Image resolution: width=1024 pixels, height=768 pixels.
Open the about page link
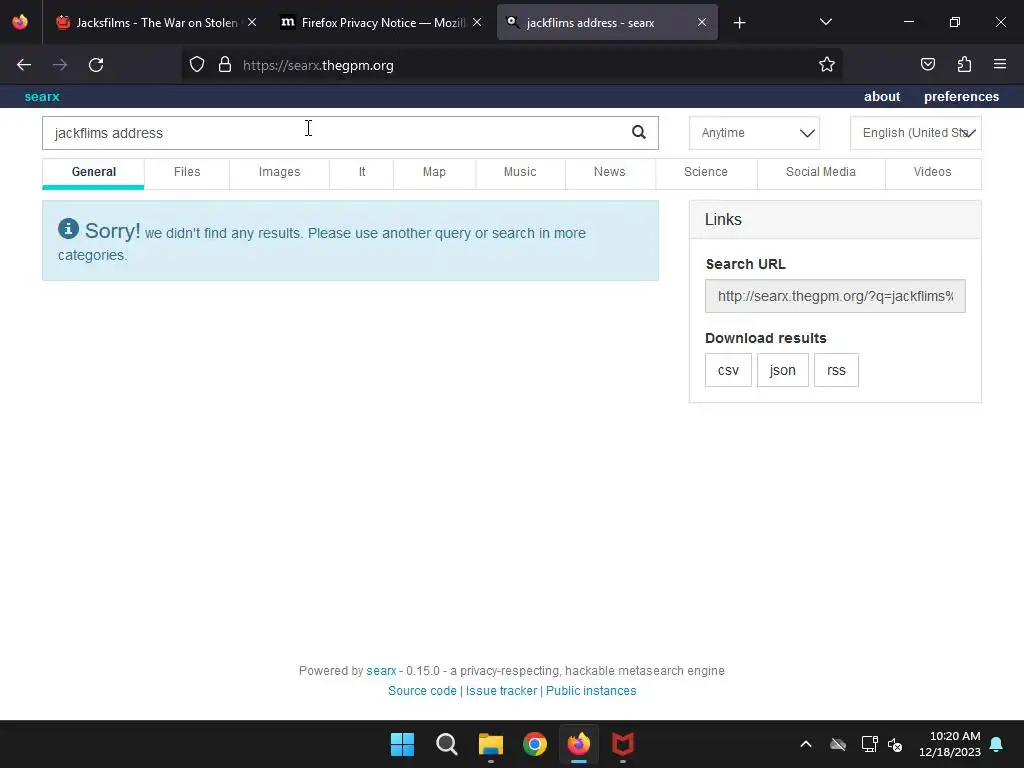[x=882, y=97]
